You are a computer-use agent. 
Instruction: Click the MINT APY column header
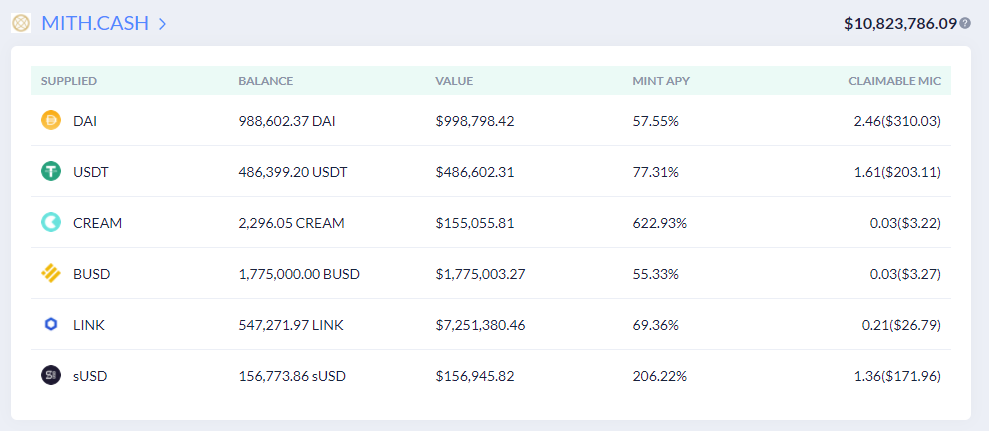pos(661,81)
